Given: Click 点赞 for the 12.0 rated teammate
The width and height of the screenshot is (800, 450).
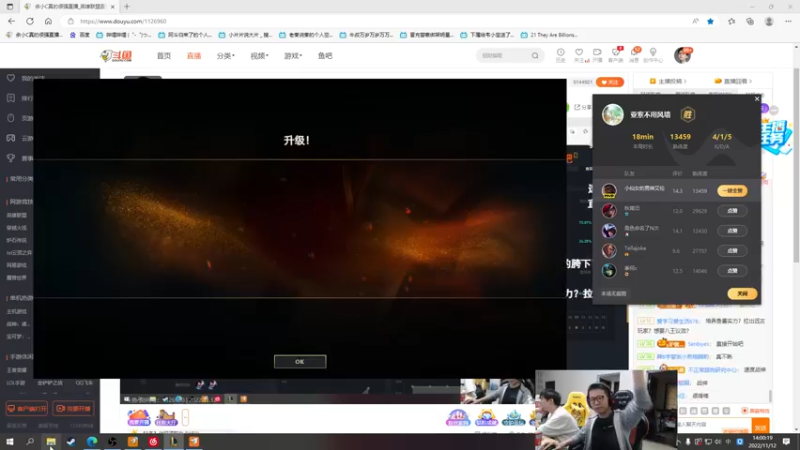Looking at the screenshot, I should tap(732, 211).
